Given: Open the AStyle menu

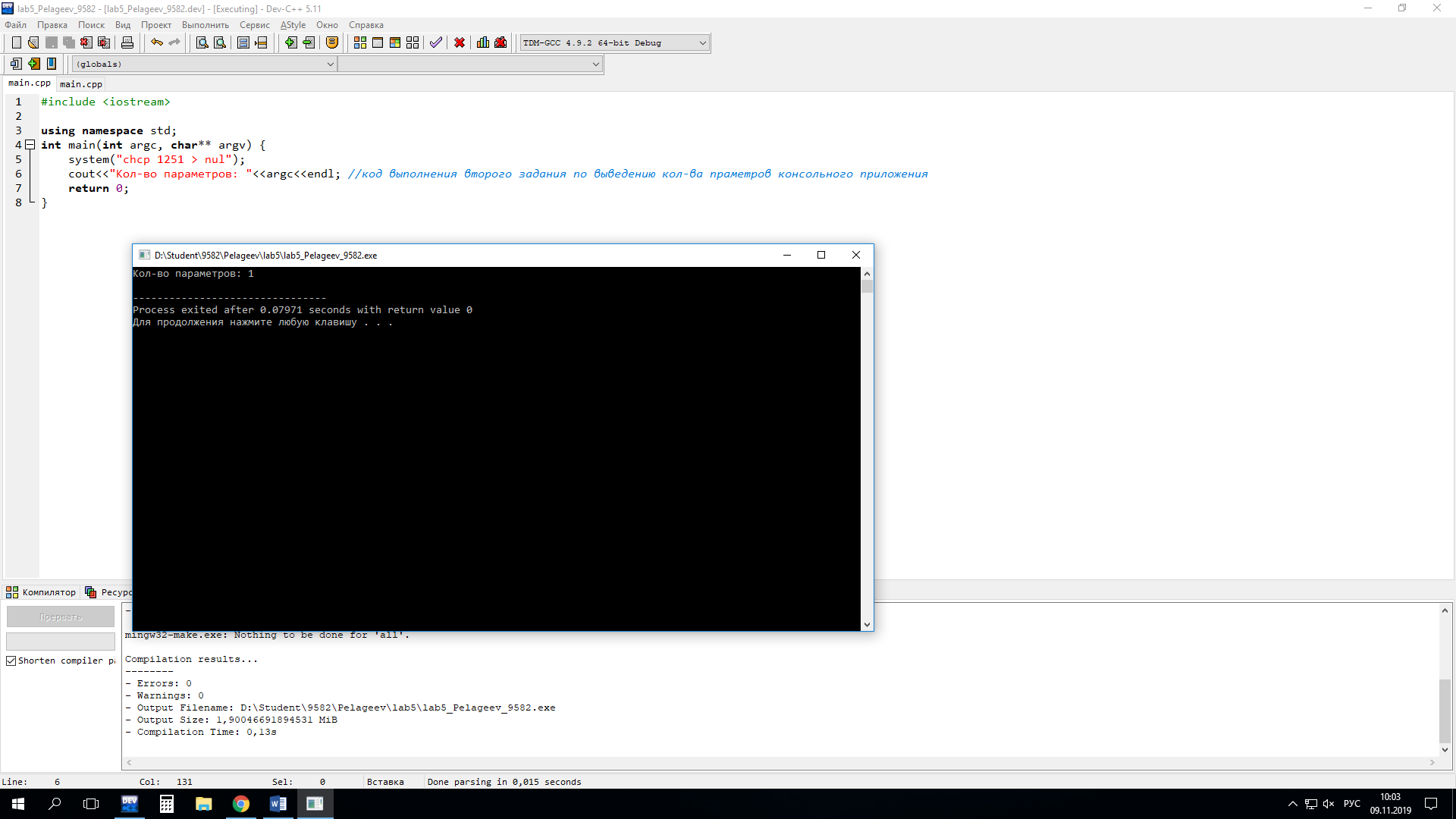Looking at the screenshot, I should pyautogui.click(x=293, y=25).
